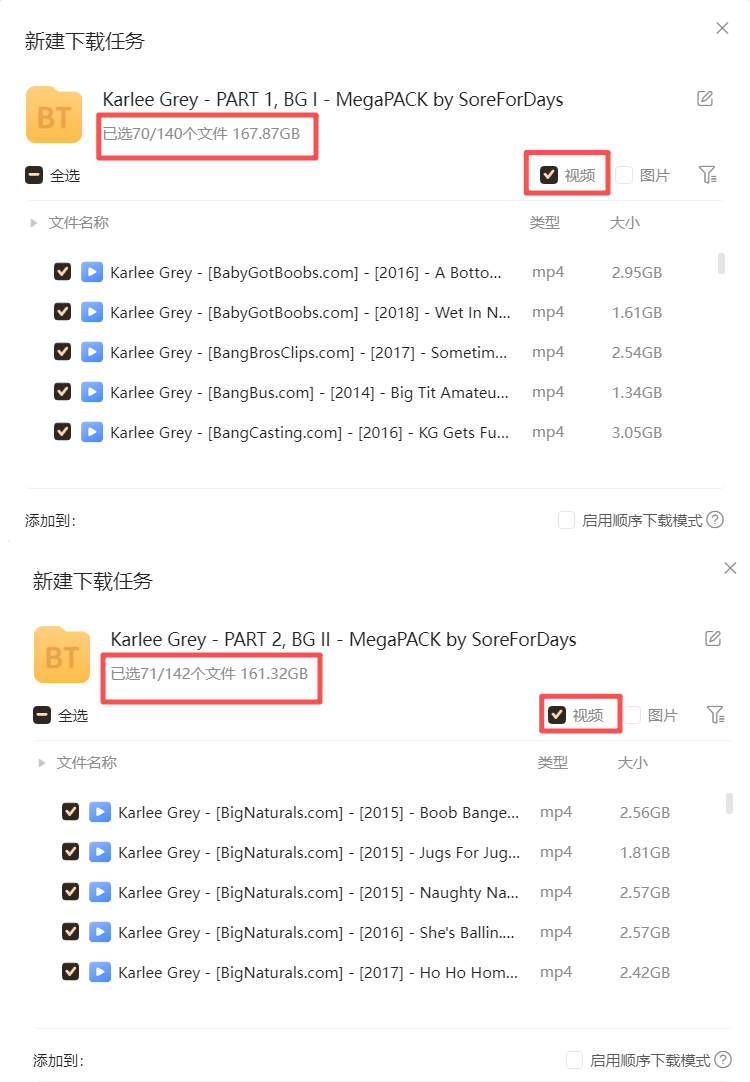Open filter icon in PART 1 dialog
The height and width of the screenshot is (1082, 750).
(x=708, y=175)
